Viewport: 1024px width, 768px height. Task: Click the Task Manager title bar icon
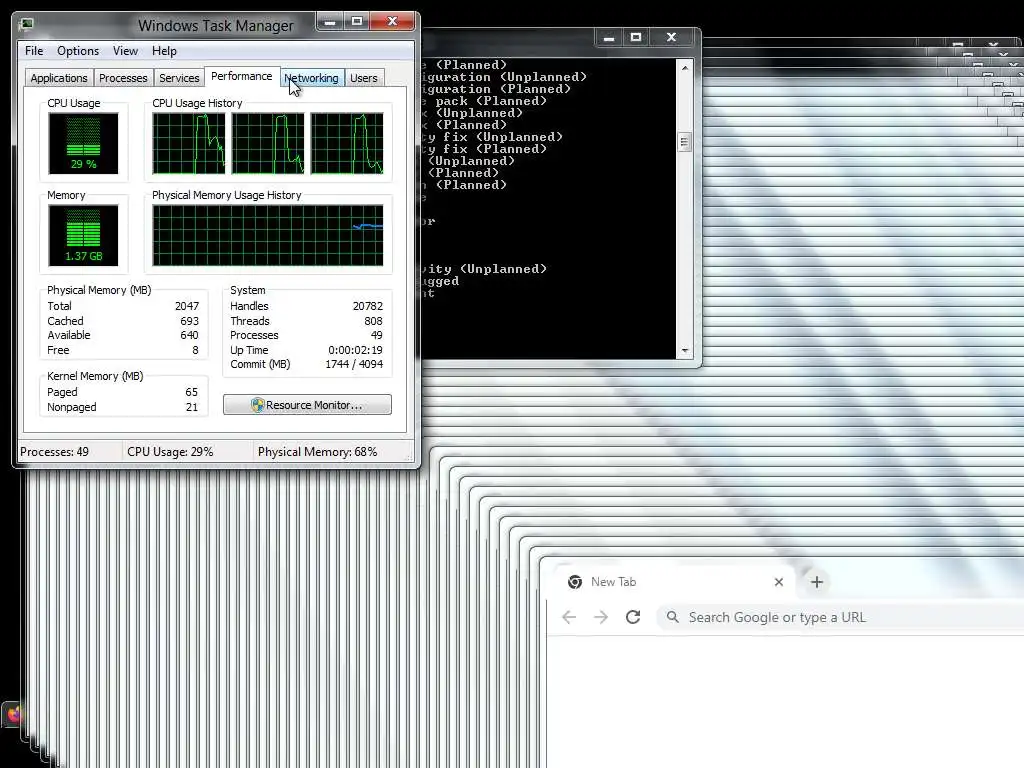pos(27,25)
